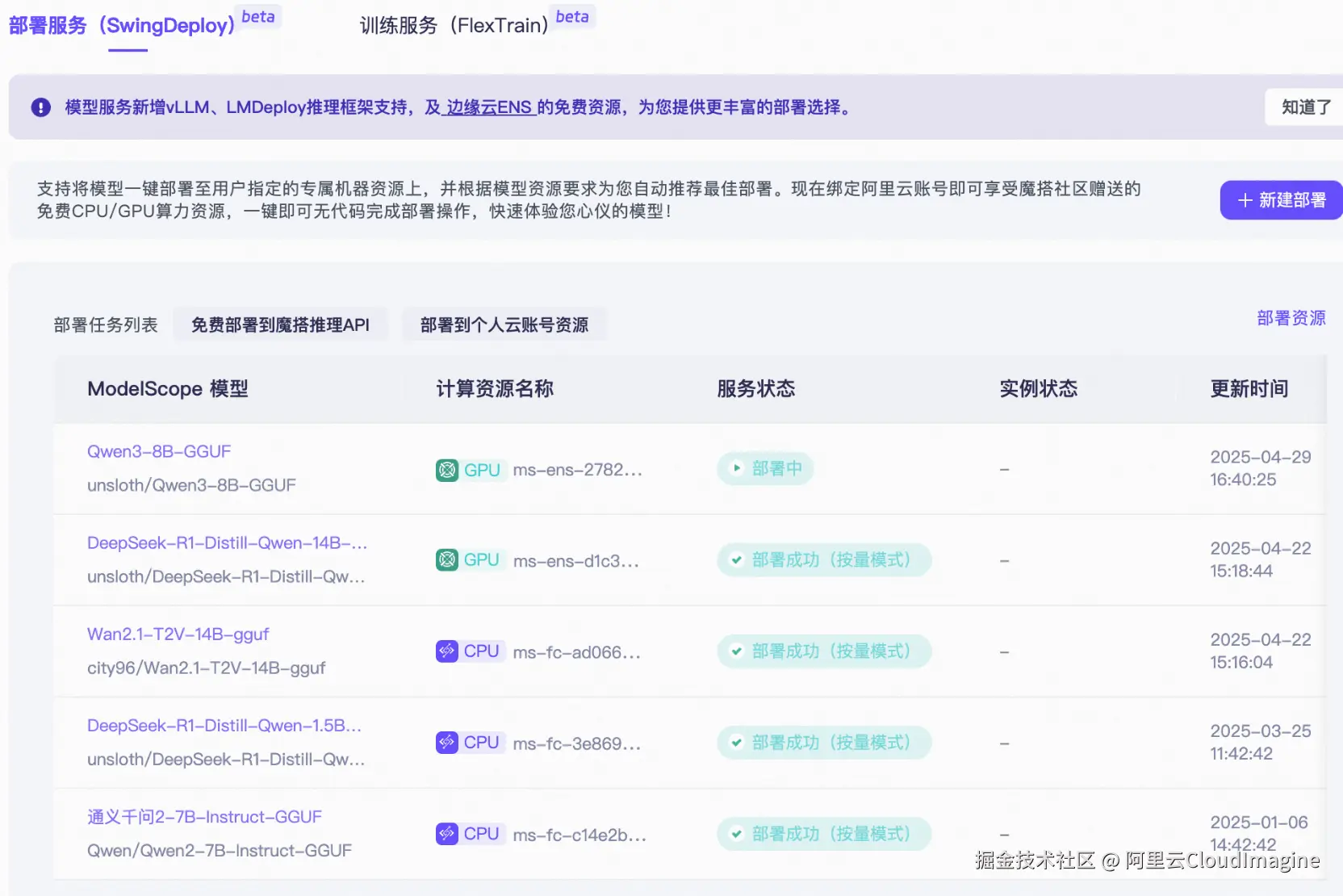Click model path Qwen/Qwen2-7B-Instruct-GGUF
Screen dimensions: 1343x896
(x=220, y=850)
